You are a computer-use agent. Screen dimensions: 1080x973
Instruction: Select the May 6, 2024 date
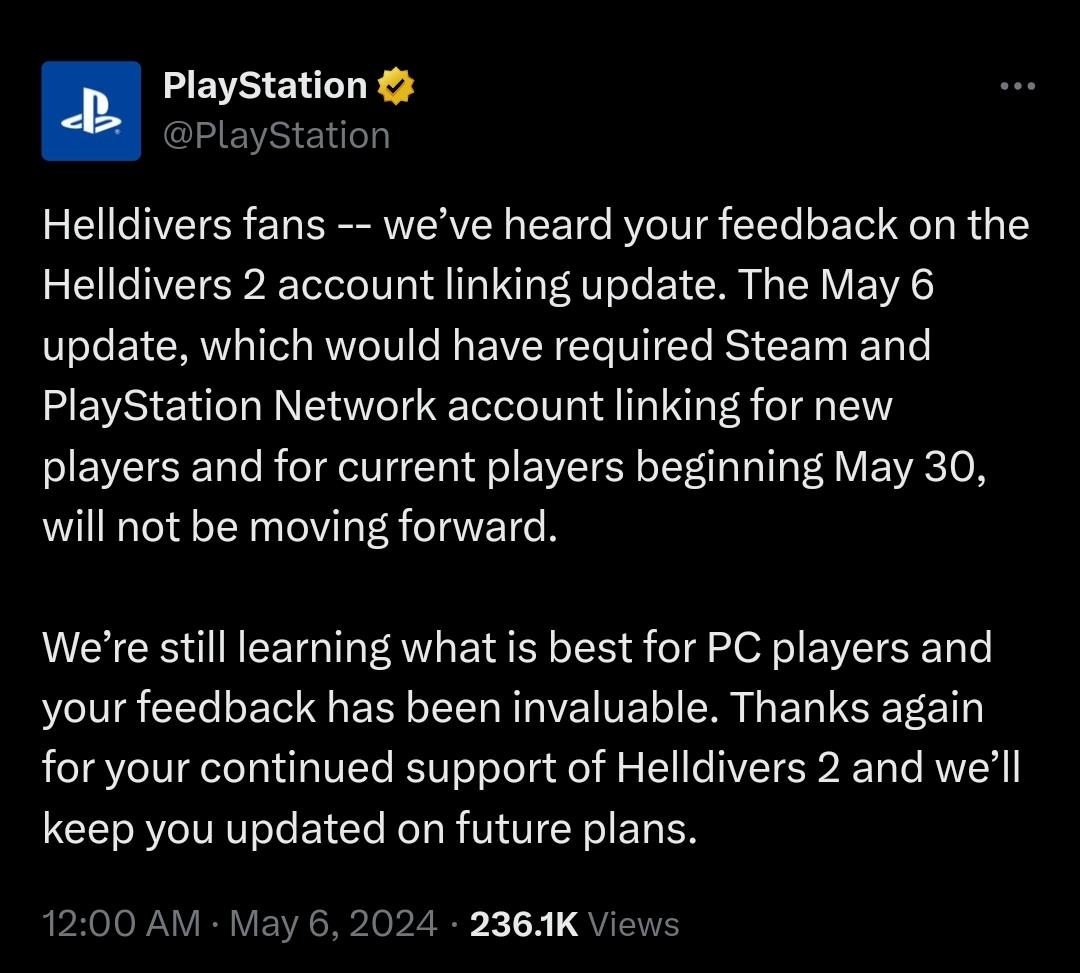[x=333, y=922]
